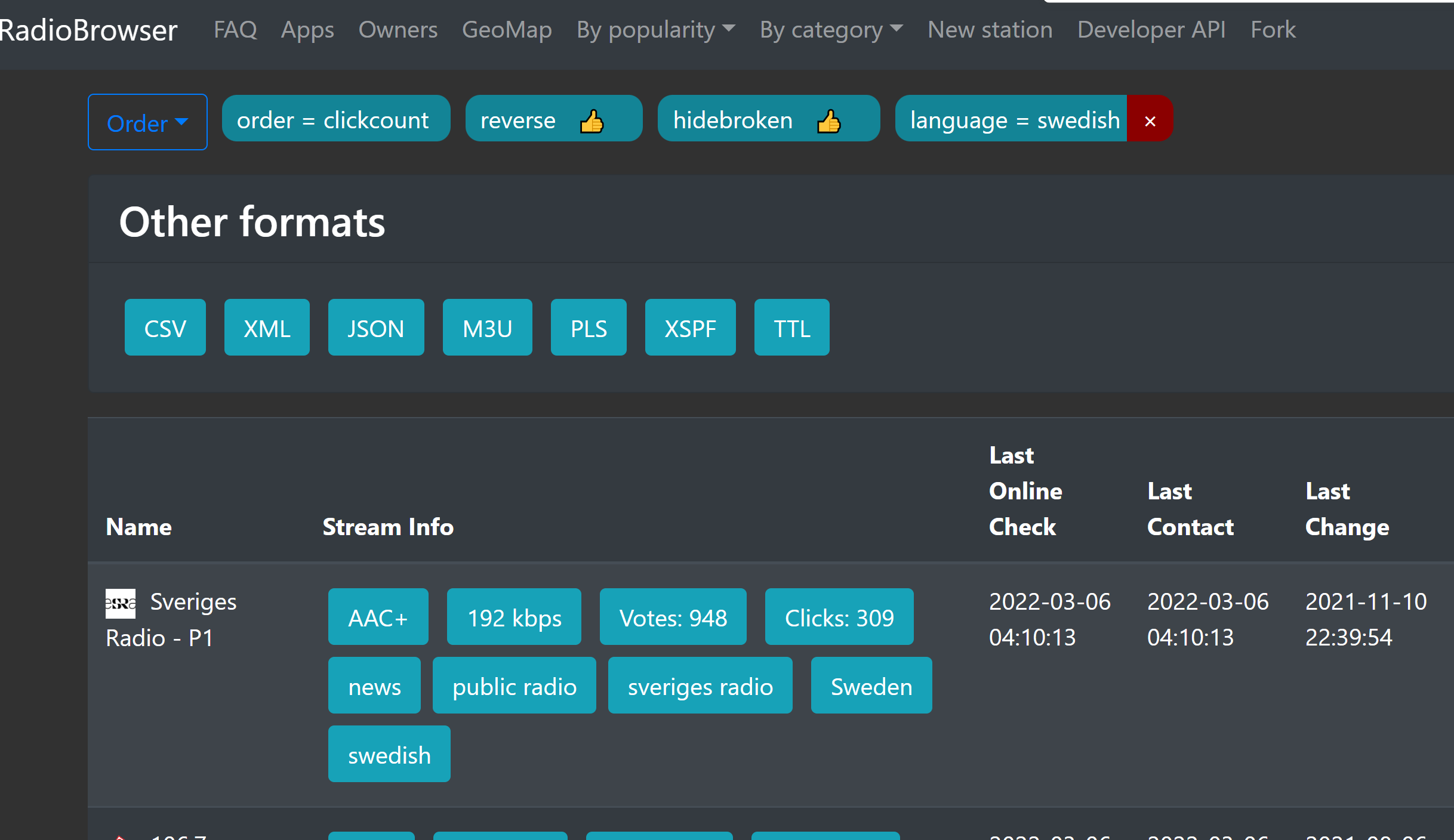Go to the Apps page
The width and height of the screenshot is (1454, 840).
(307, 30)
